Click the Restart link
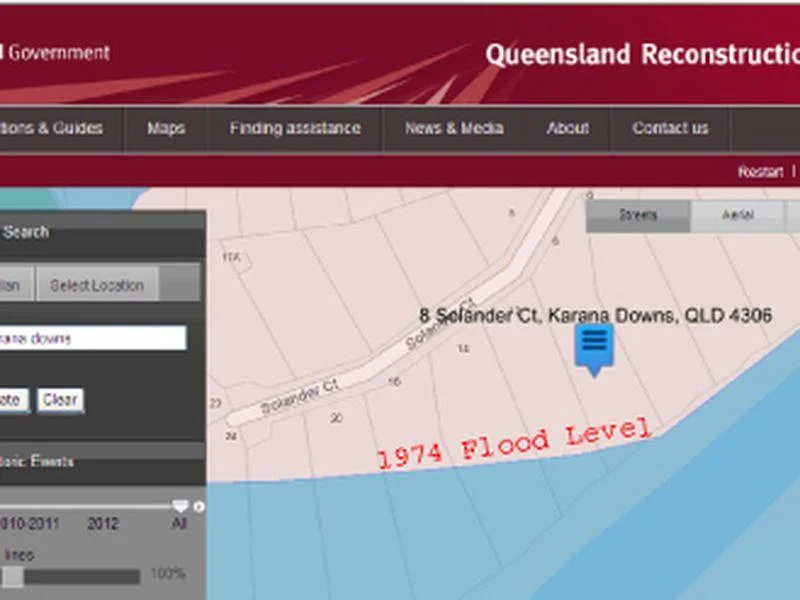 tap(760, 172)
